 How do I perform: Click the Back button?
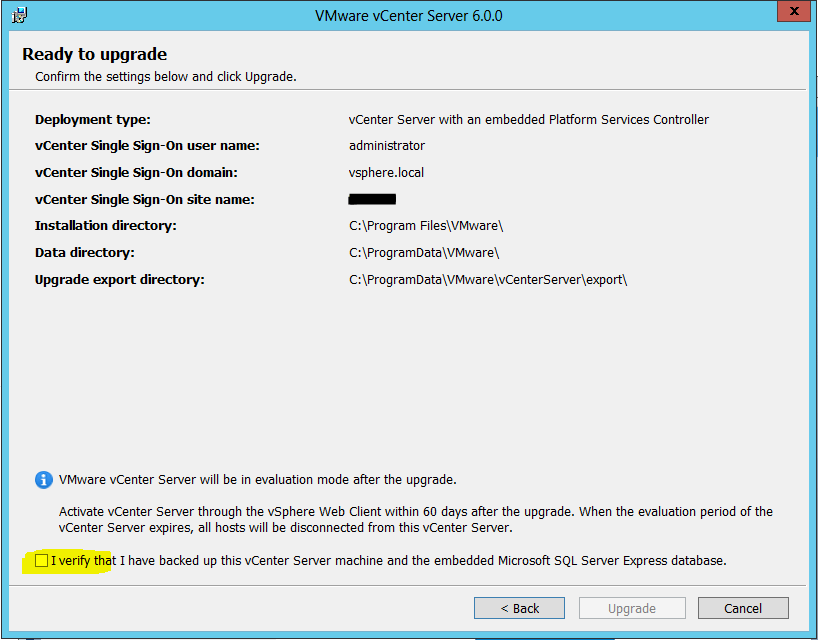[x=519, y=608]
